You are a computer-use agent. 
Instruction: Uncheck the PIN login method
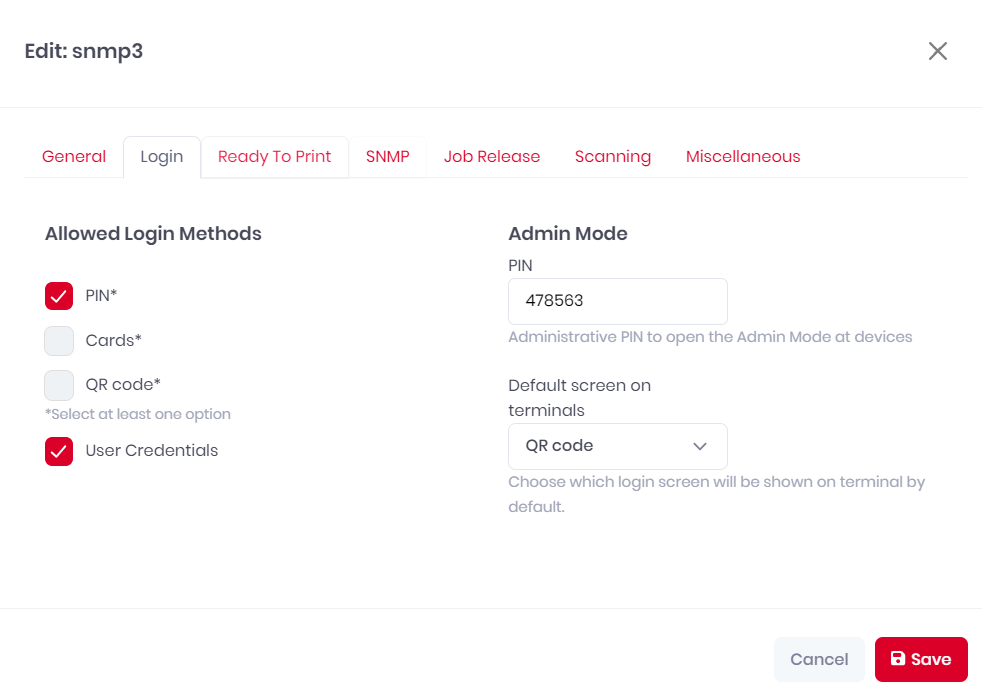coord(59,296)
